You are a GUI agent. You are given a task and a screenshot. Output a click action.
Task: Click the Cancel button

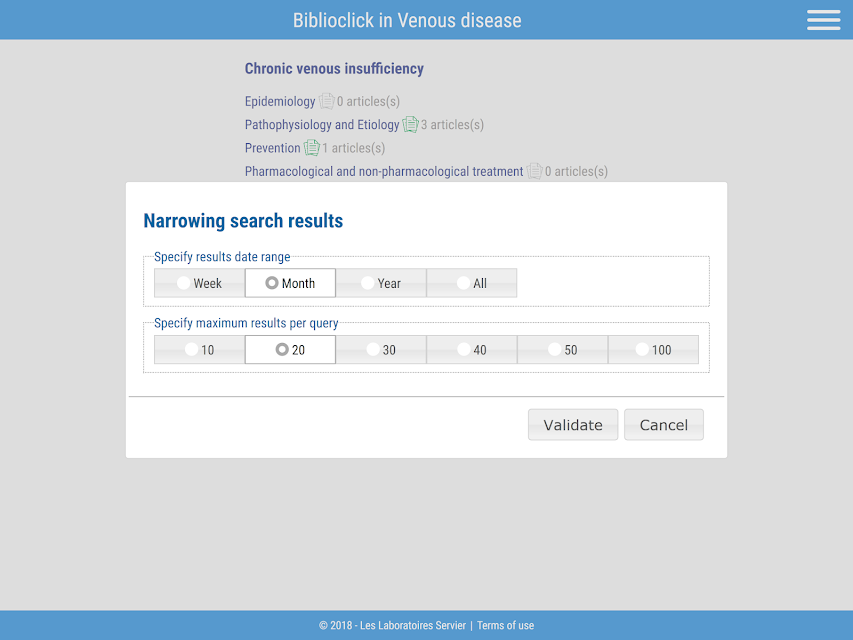click(x=664, y=424)
